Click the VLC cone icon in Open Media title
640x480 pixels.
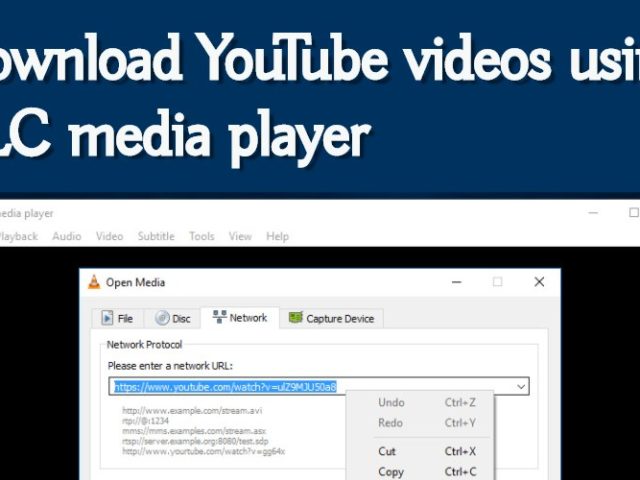coord(94,282)
